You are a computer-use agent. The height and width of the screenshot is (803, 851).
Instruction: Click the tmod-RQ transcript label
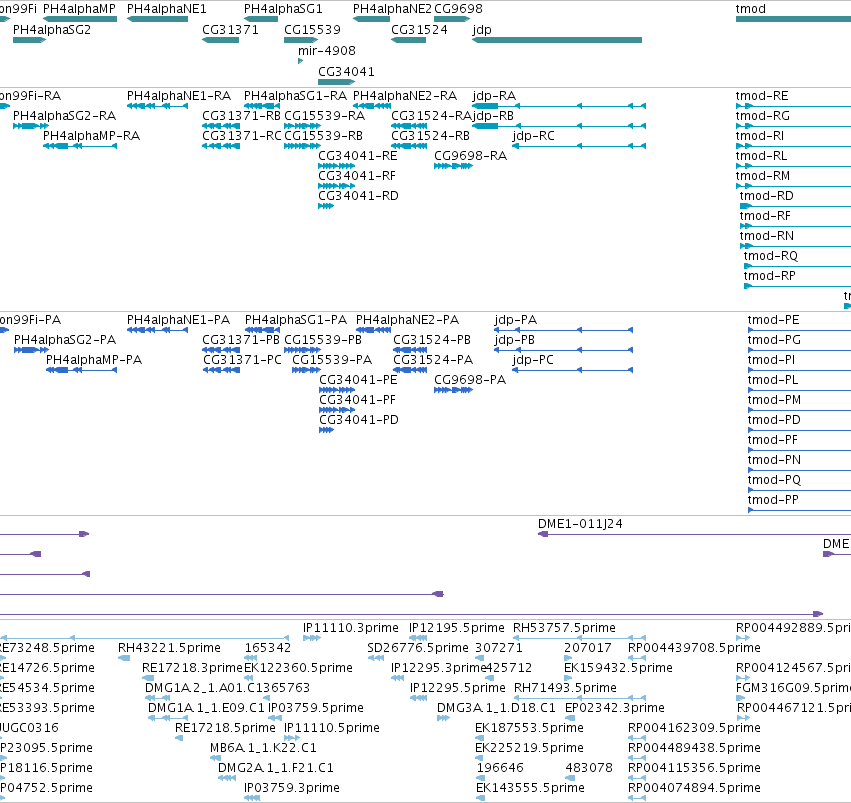point(771,256)
